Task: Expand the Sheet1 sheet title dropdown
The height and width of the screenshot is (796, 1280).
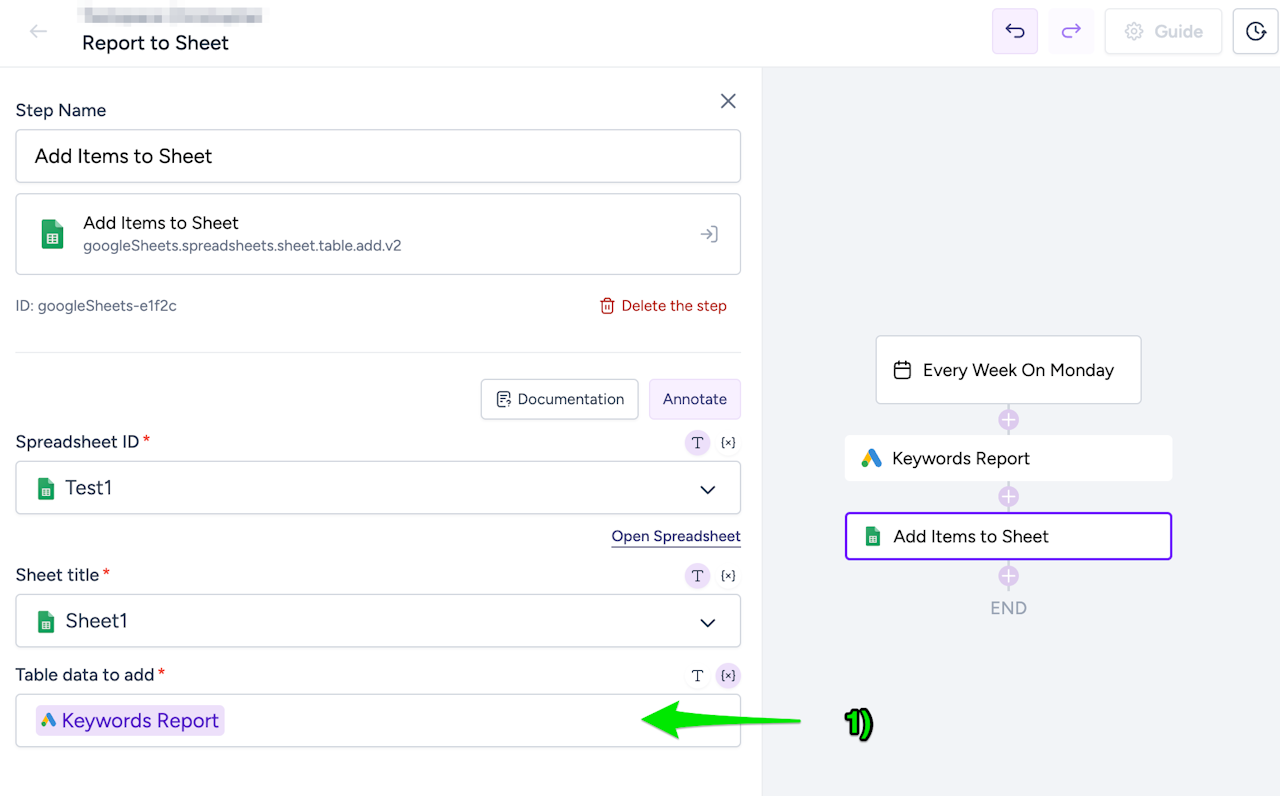Action: (708, 622)
